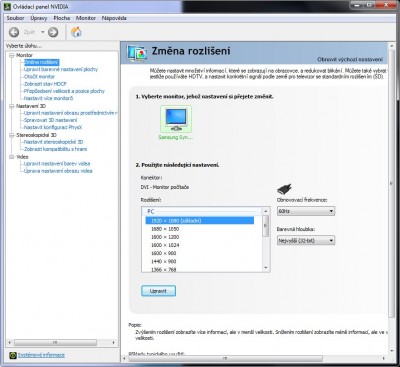Click the Upravit button

(158, 291)
